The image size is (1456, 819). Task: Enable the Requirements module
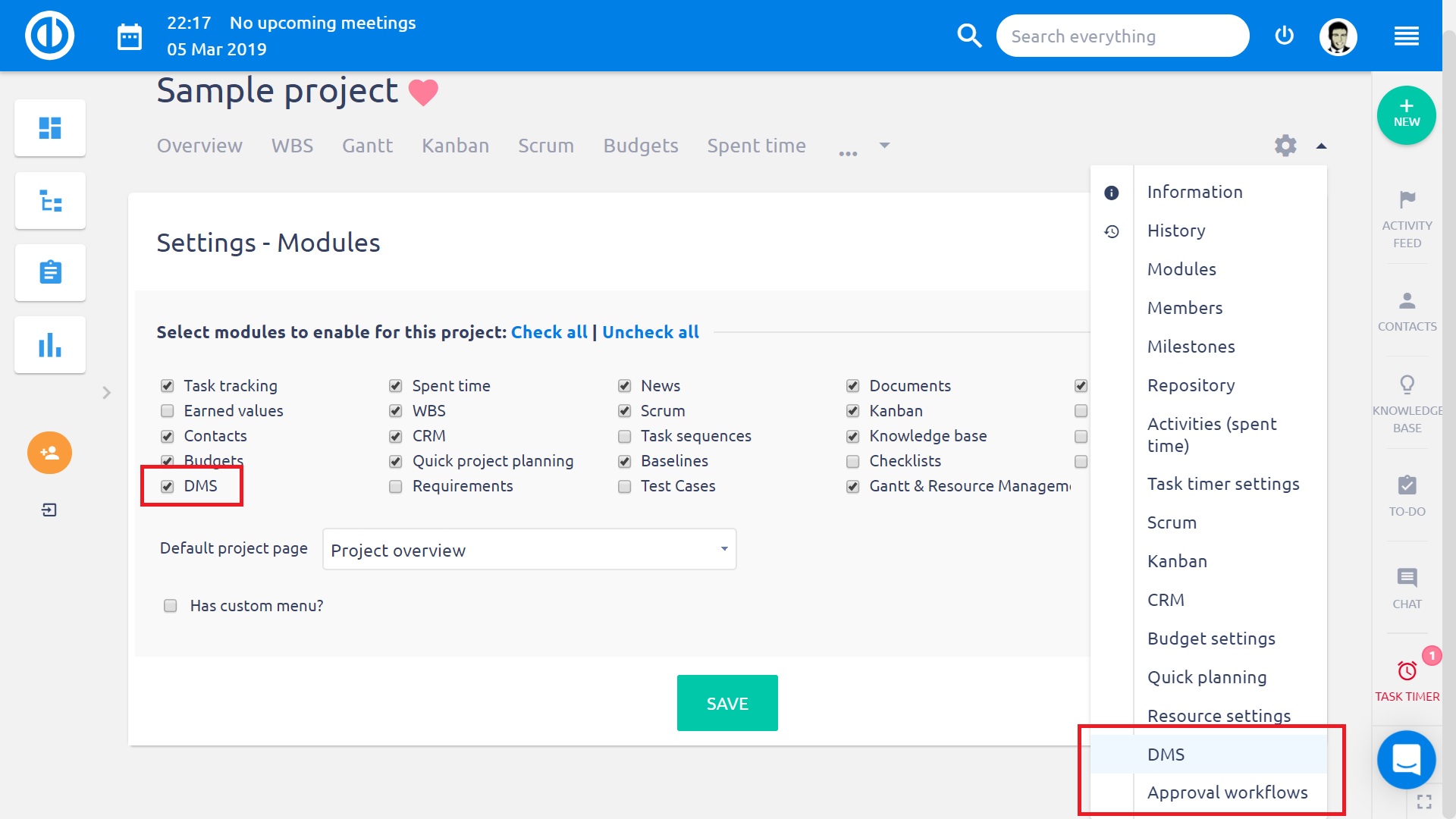tap(395, 486)
